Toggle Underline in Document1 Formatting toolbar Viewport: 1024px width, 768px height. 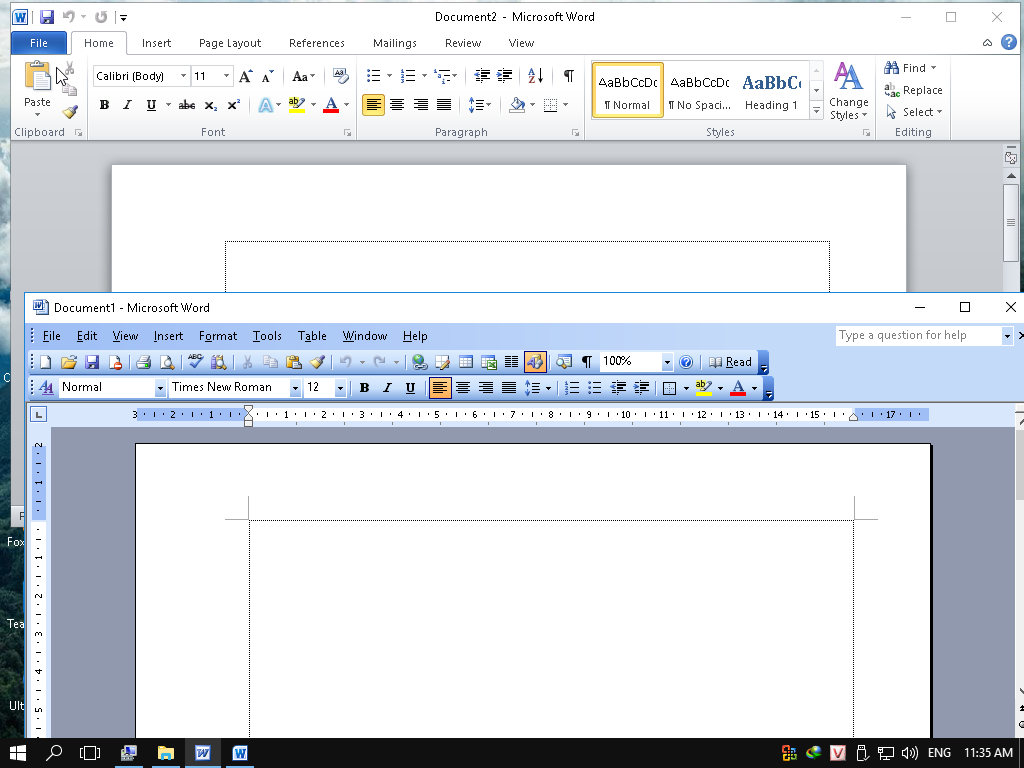(410, 388)
